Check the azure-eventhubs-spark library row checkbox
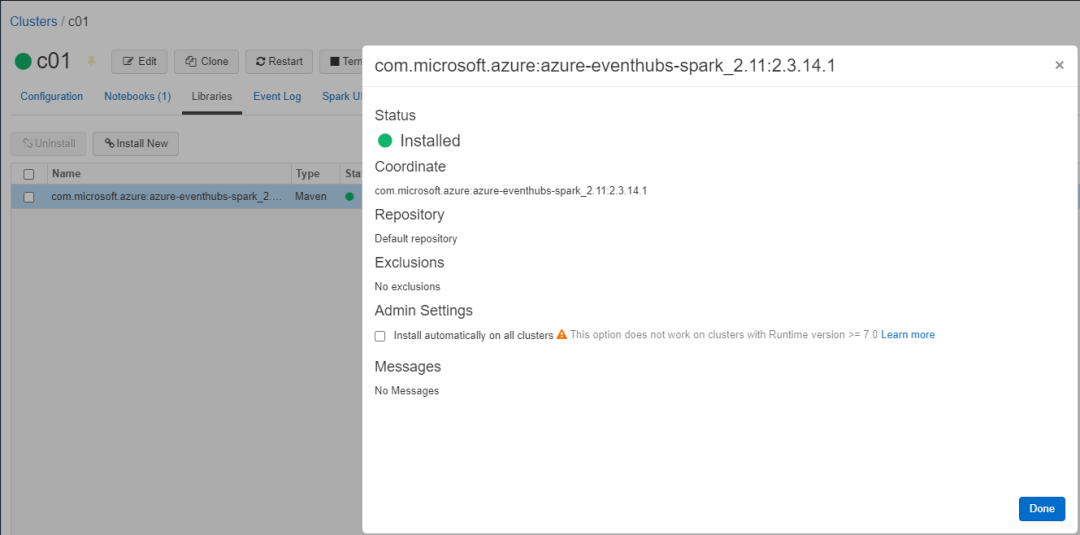 coord(29,197)
